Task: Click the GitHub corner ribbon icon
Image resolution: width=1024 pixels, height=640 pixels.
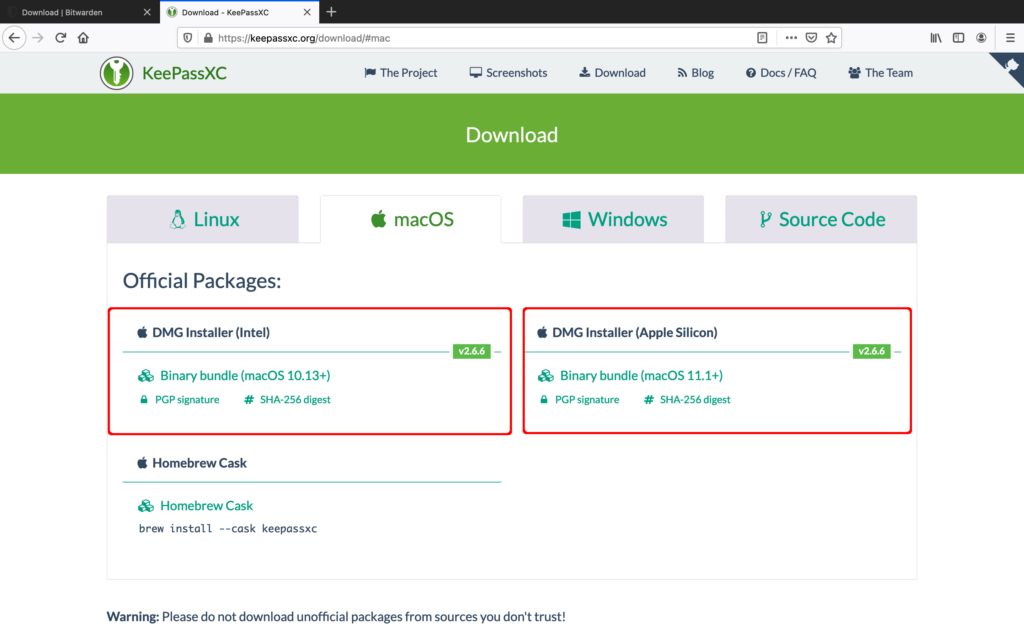Action: [1010, 67]
